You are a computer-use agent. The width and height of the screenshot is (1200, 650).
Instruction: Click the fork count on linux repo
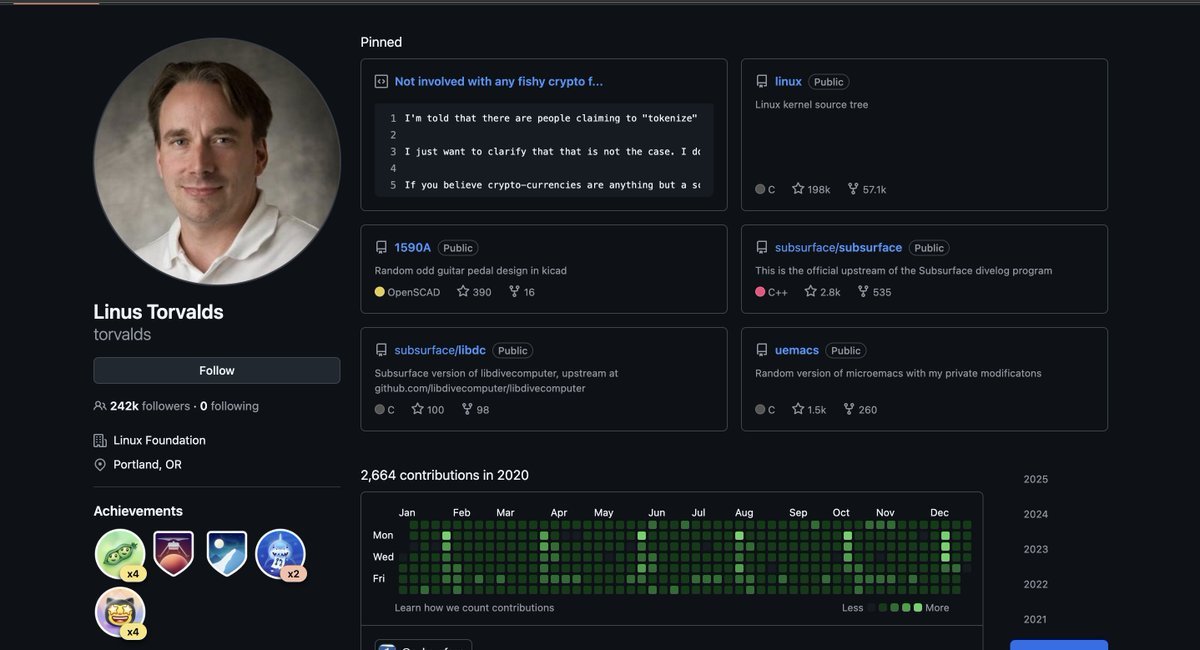click(866, 189)
